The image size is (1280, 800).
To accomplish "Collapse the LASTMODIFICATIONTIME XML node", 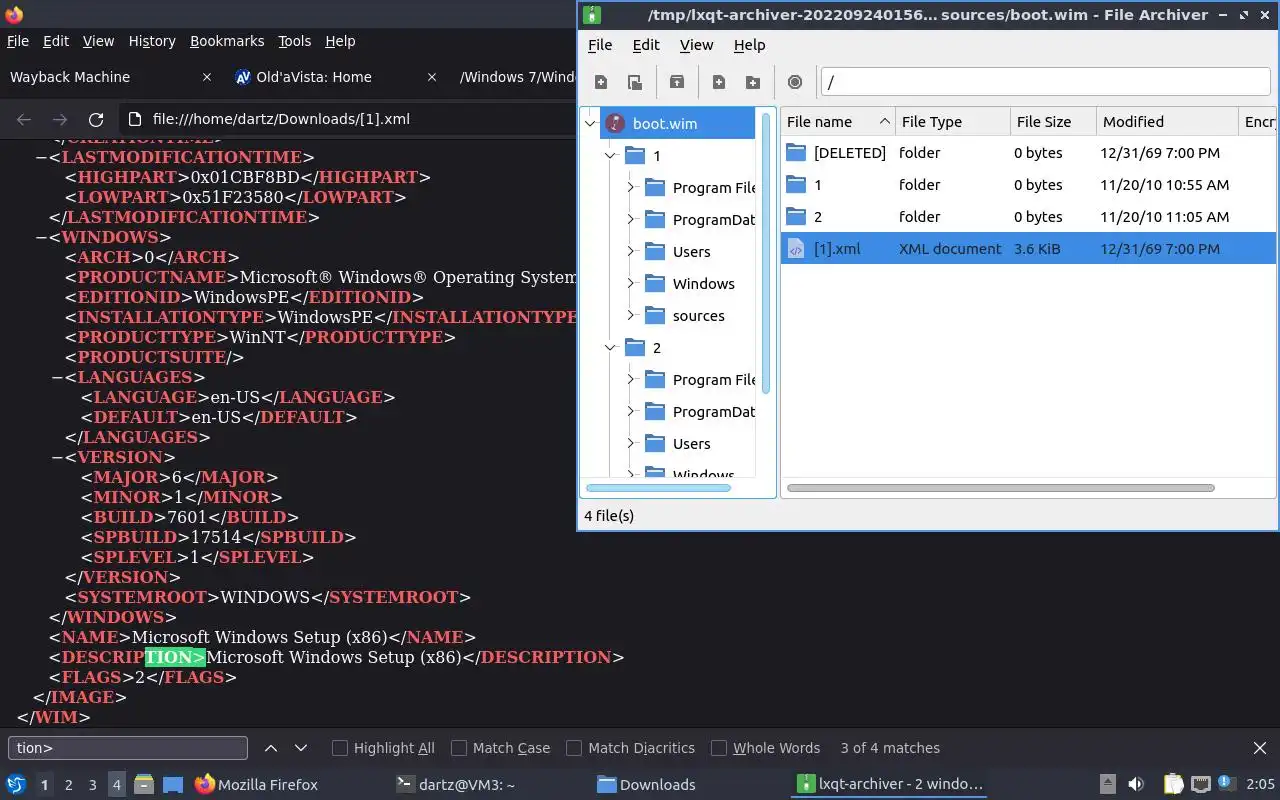I will click(40, 157).
